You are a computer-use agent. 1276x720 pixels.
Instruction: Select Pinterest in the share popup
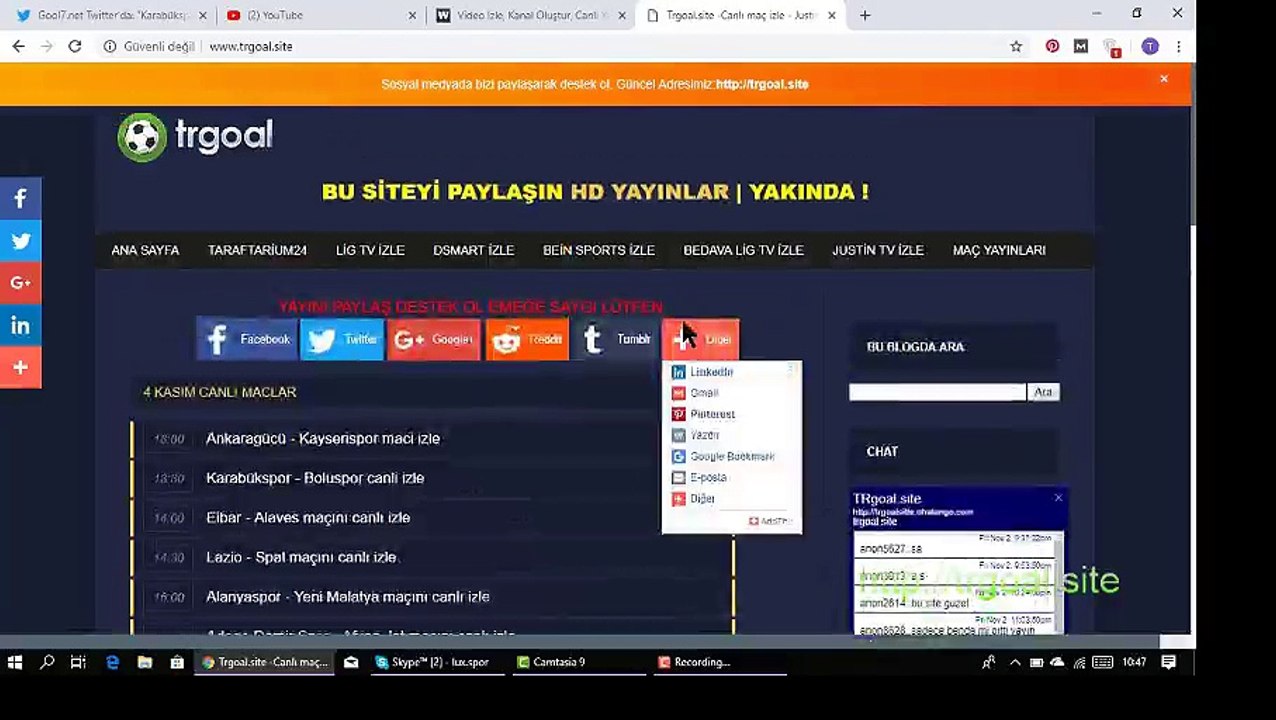711,414
